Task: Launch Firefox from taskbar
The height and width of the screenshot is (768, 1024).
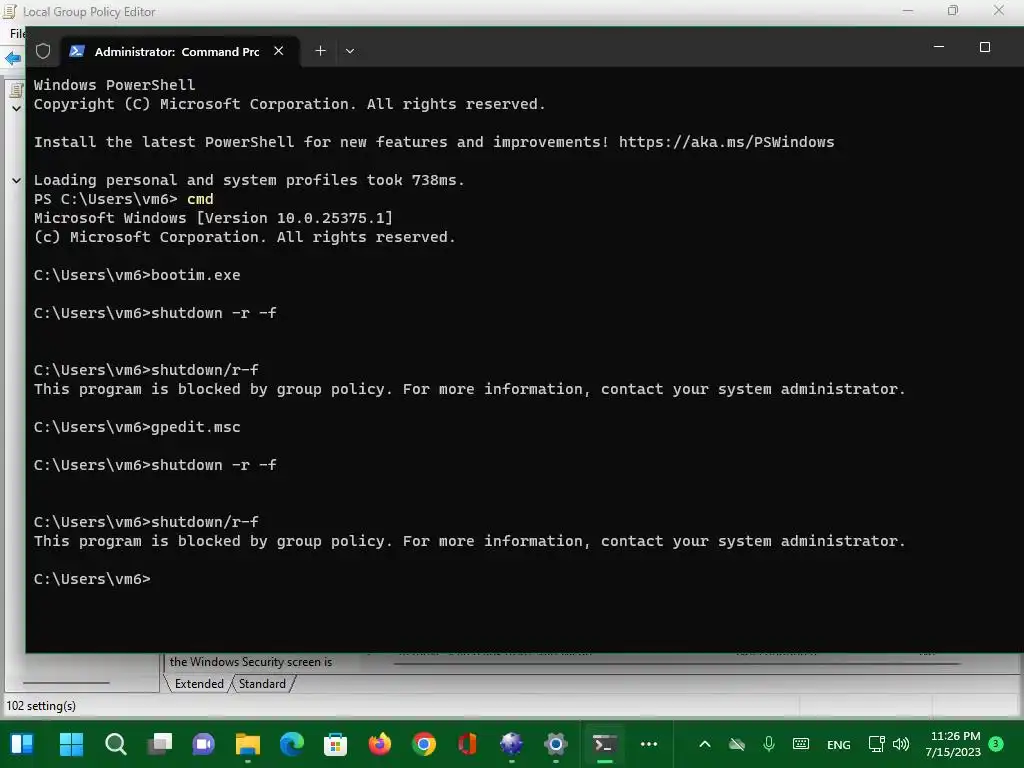Action: (x=379, y=744)
